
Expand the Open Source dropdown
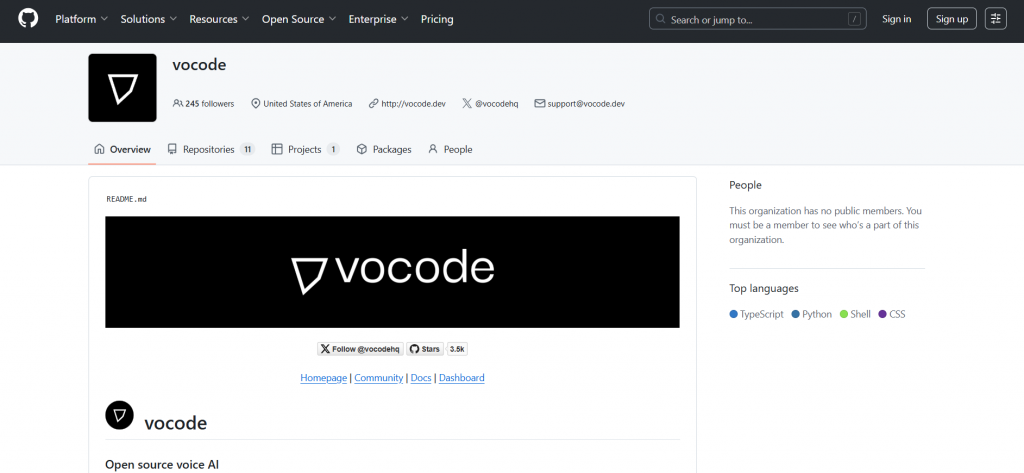point(299,19)
